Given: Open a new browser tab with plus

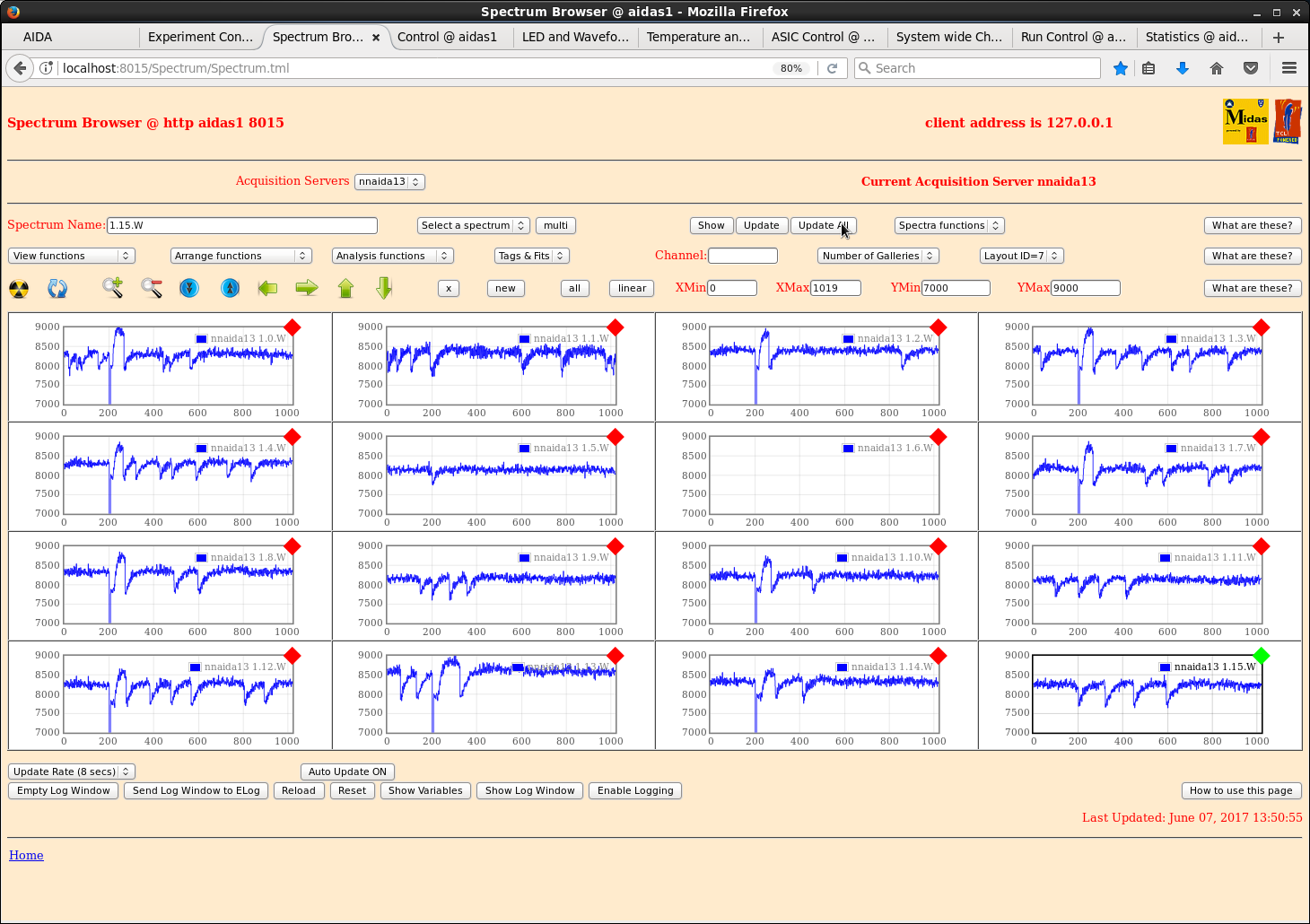Looking at the screenshot, I should (1279, 37).
